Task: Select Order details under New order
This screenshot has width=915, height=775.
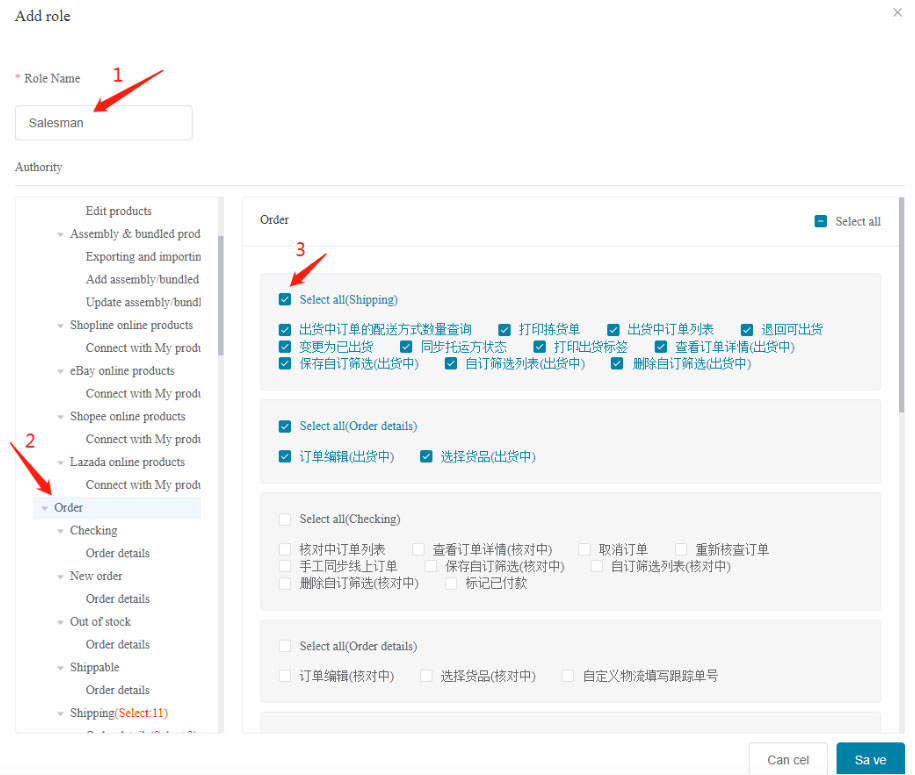Action: pyautogui.click(x=117, y=598)
